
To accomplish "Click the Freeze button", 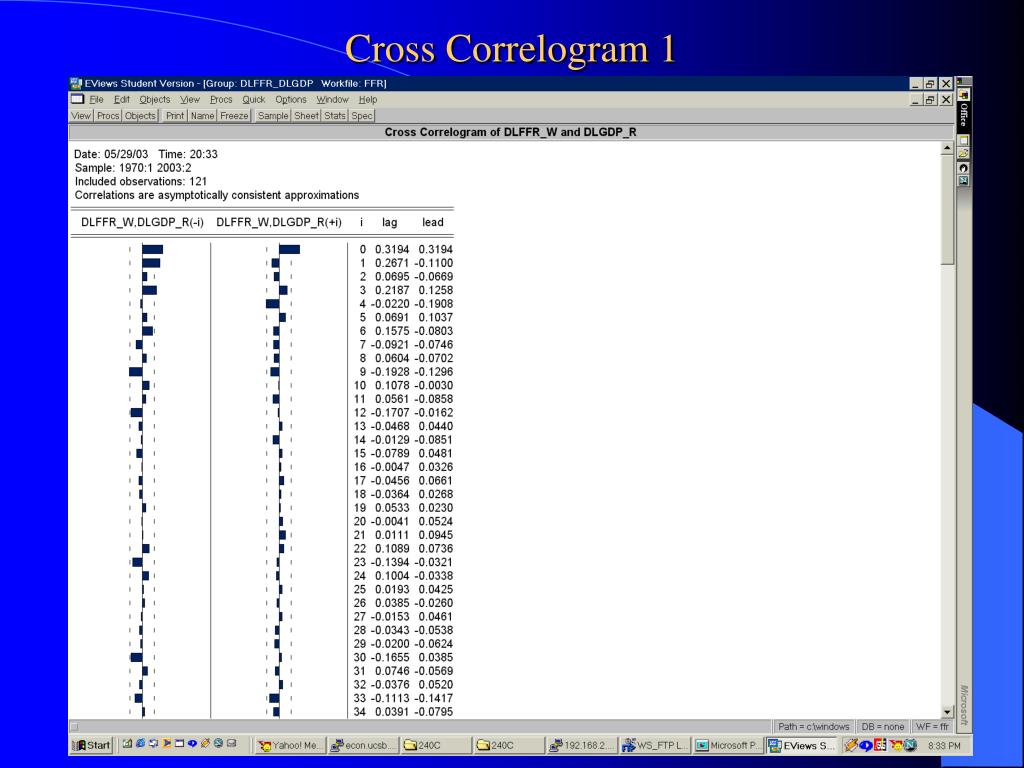I will pos(234,116).
